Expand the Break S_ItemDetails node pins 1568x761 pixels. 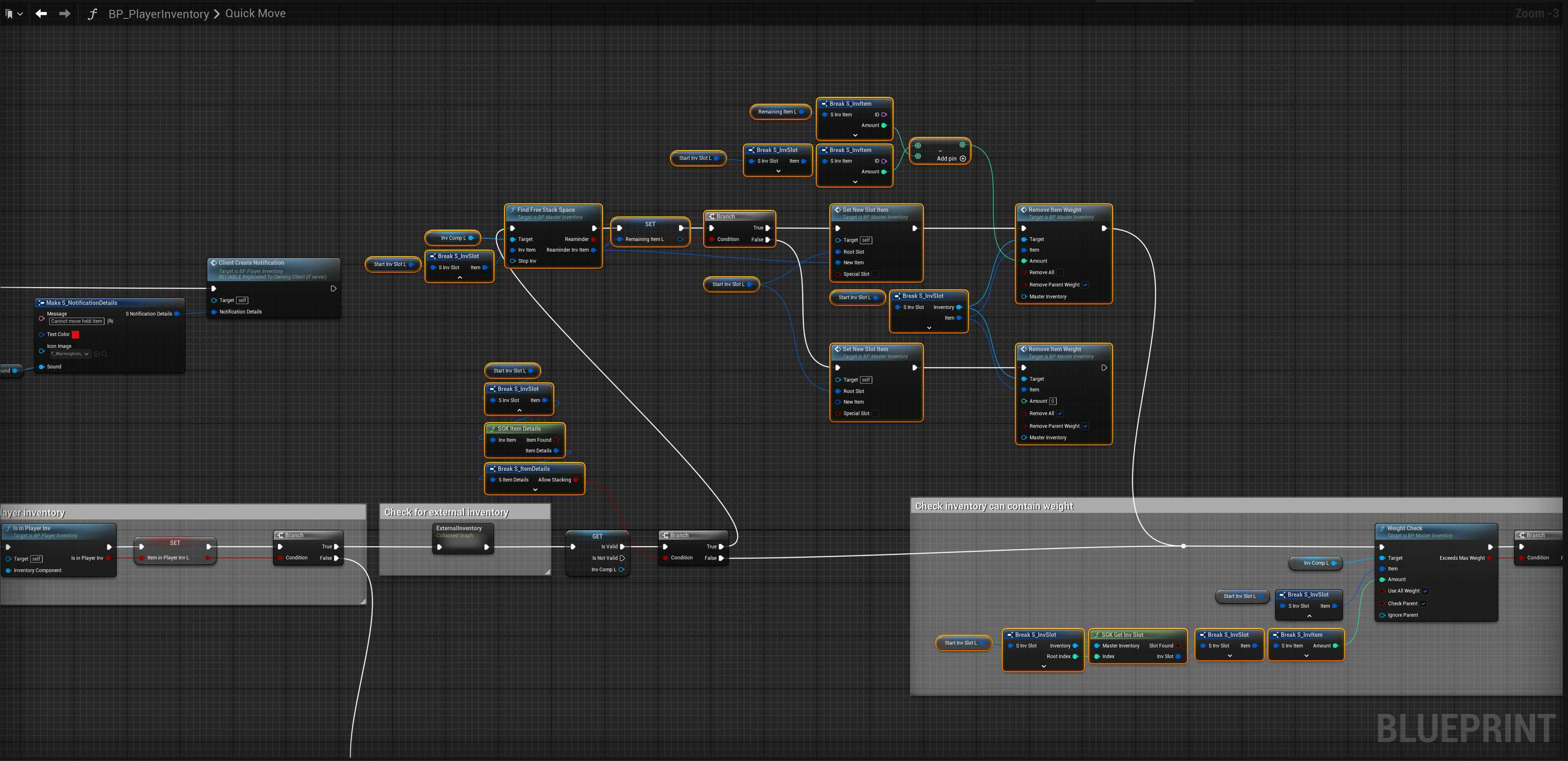[535, 489]
